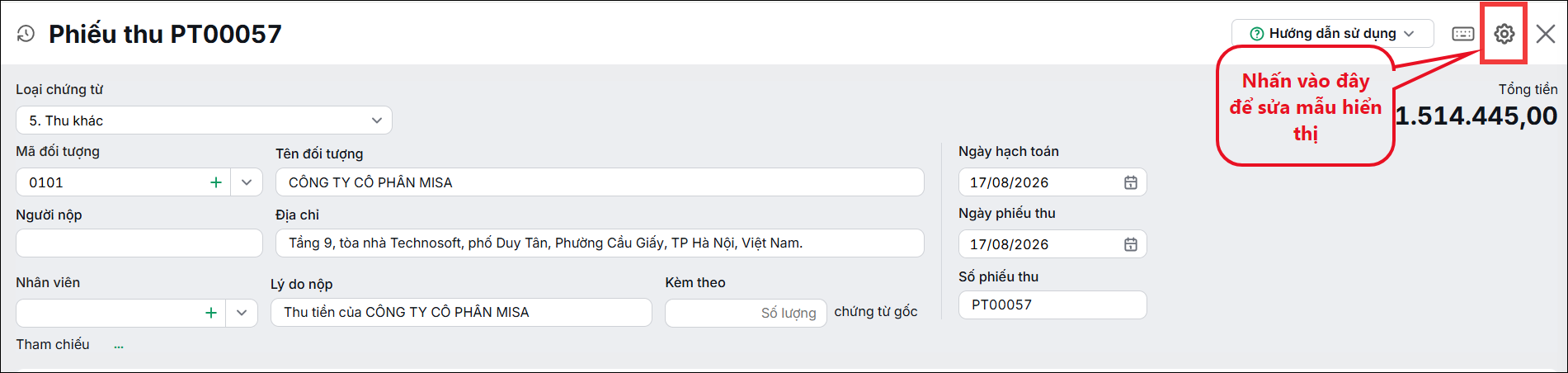
Task: Click the keyboard shortcuts icon
Action: tap(1462, 34)
